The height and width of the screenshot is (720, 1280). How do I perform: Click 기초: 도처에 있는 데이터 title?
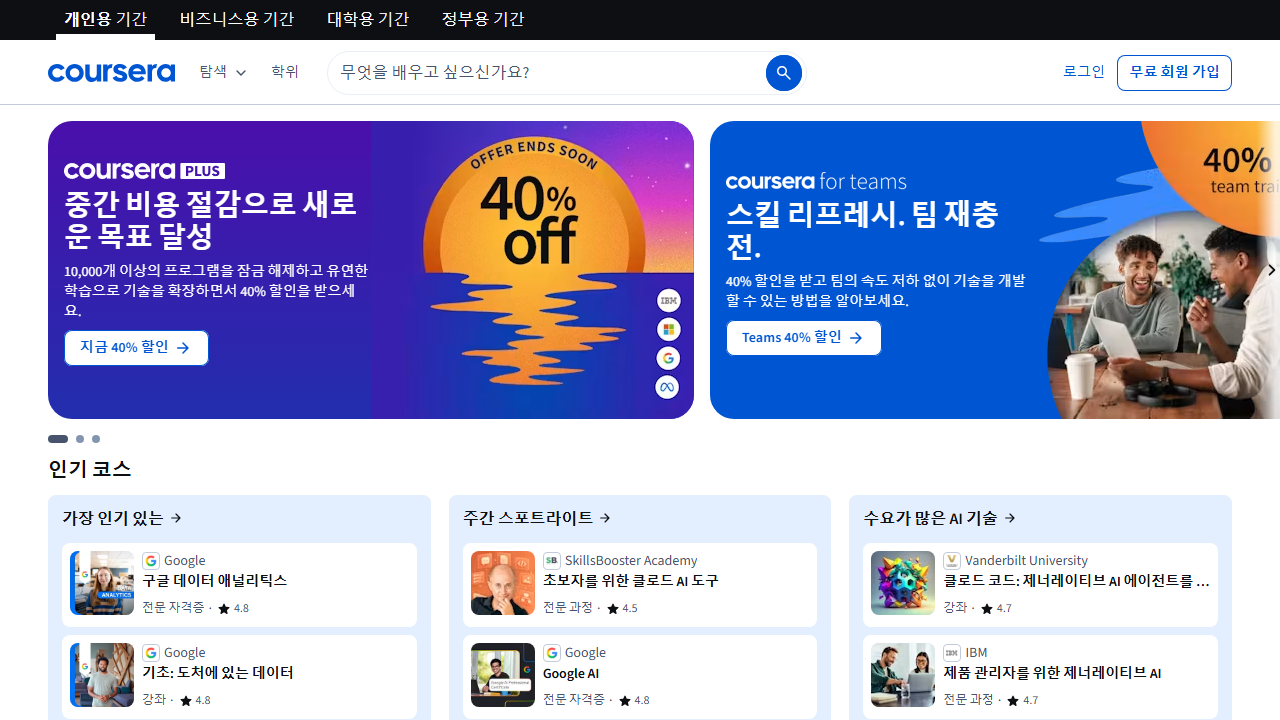pos(218,673)
